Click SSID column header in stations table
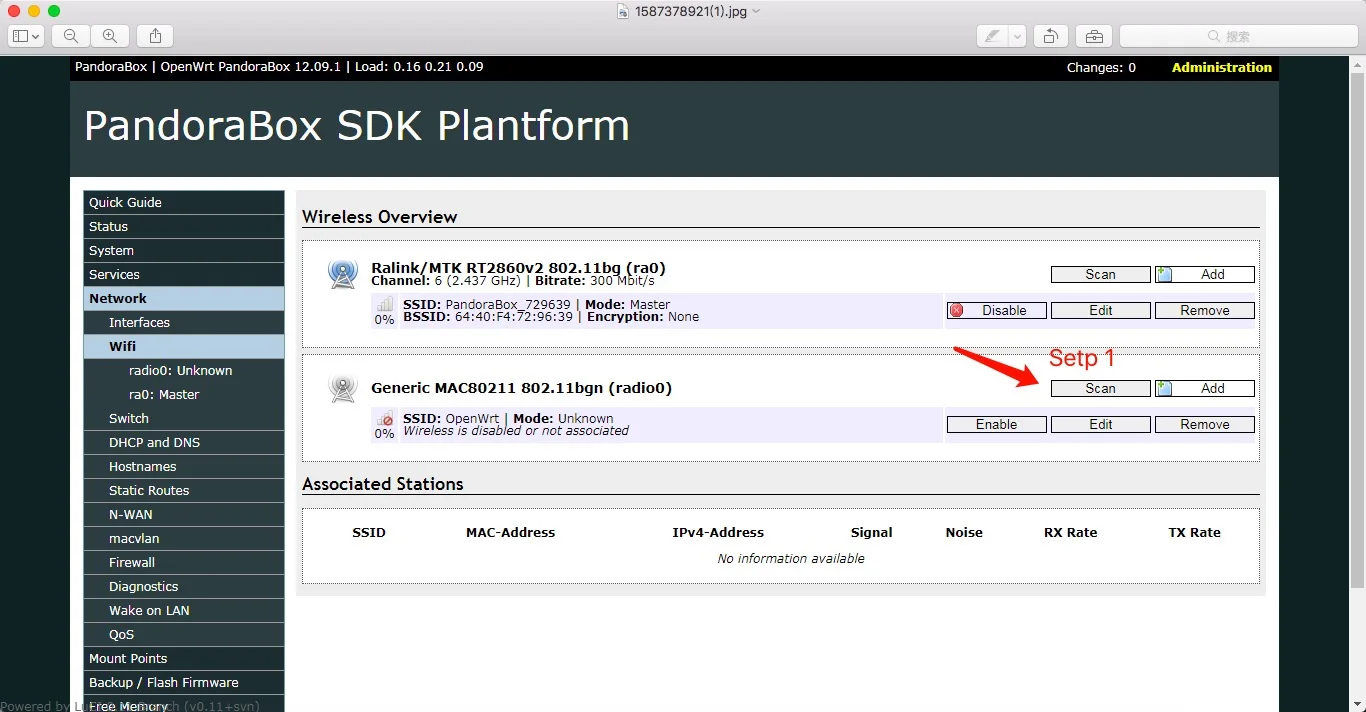The width and height of the screenshot is (1366, 712). click(369, 532)
